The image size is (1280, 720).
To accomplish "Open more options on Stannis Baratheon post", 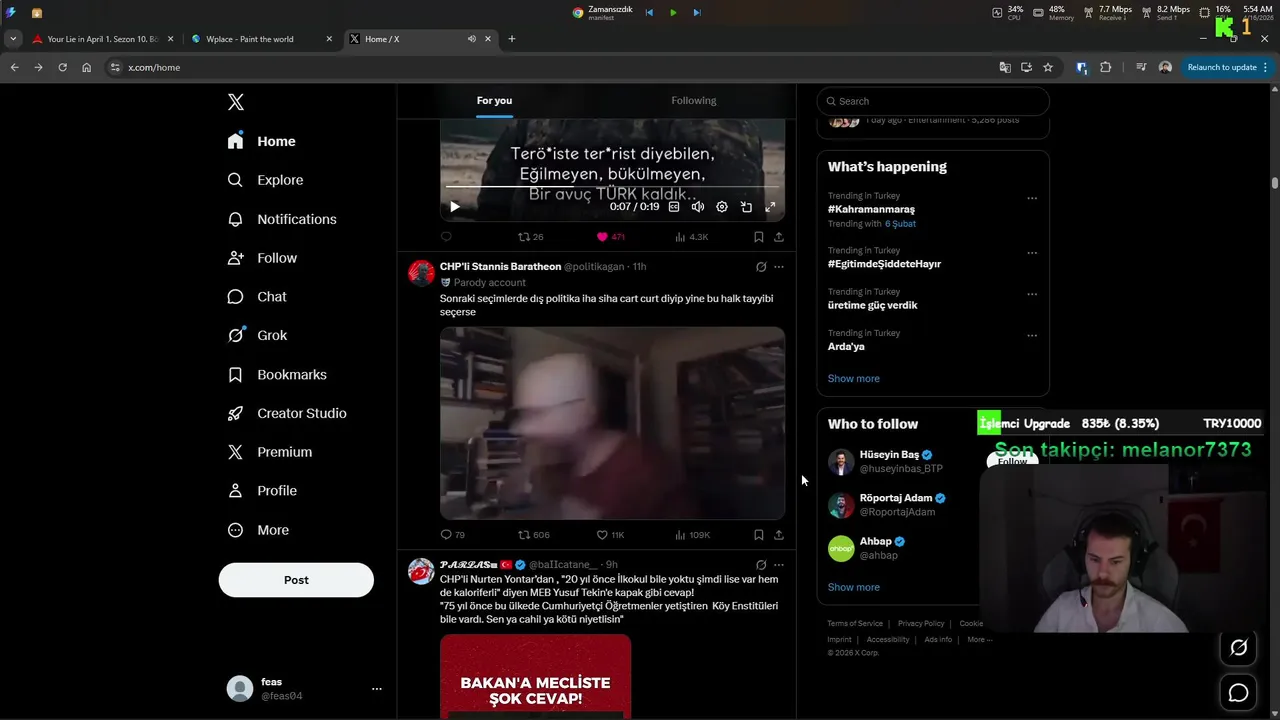I will [x=779, y=267].
